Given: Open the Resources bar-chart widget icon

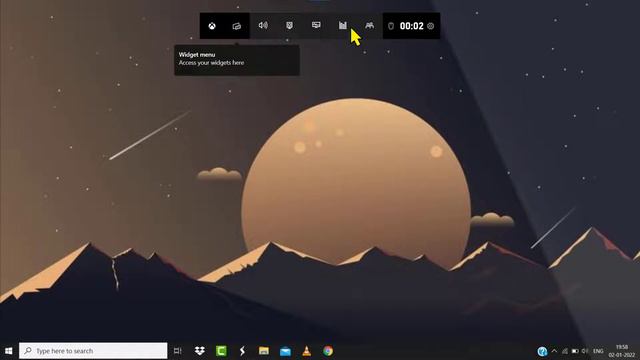Looking at the screenshot, I should (x=343, y=25).
